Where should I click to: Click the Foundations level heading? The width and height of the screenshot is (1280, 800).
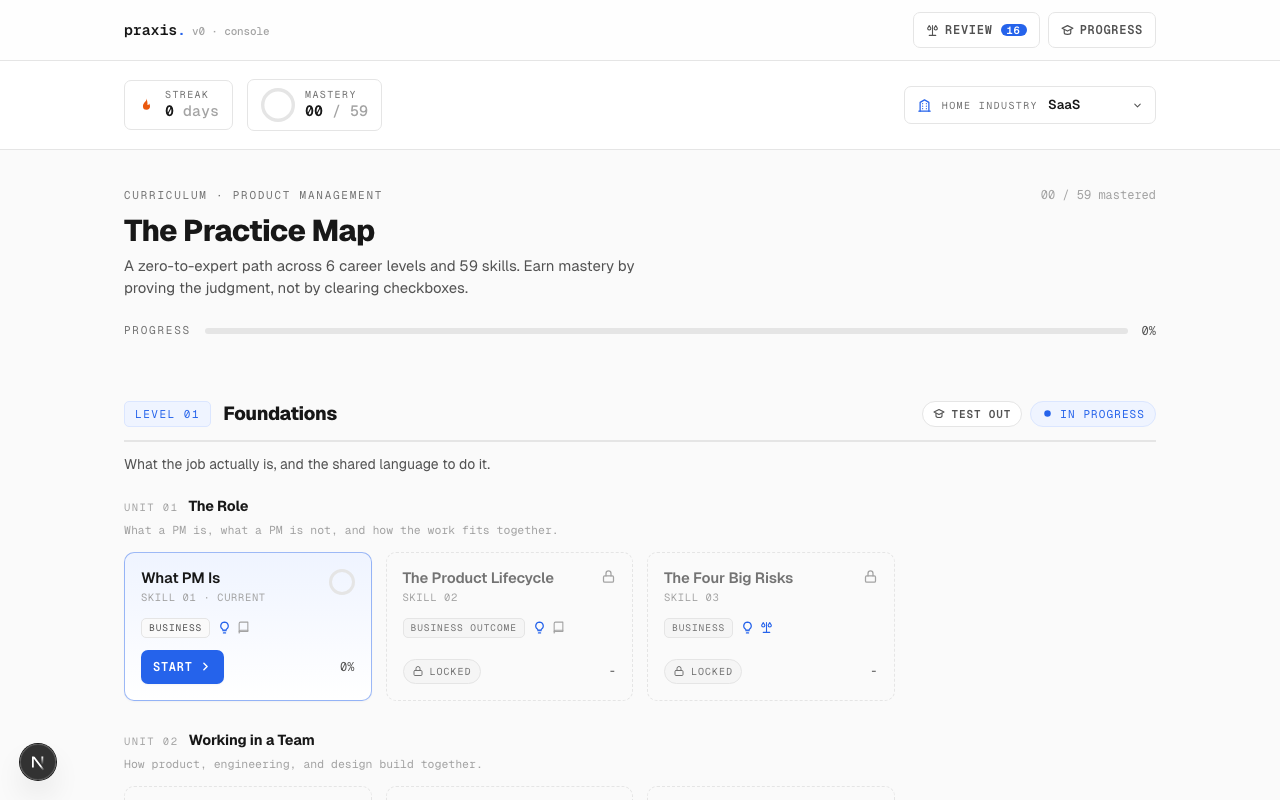280,414
